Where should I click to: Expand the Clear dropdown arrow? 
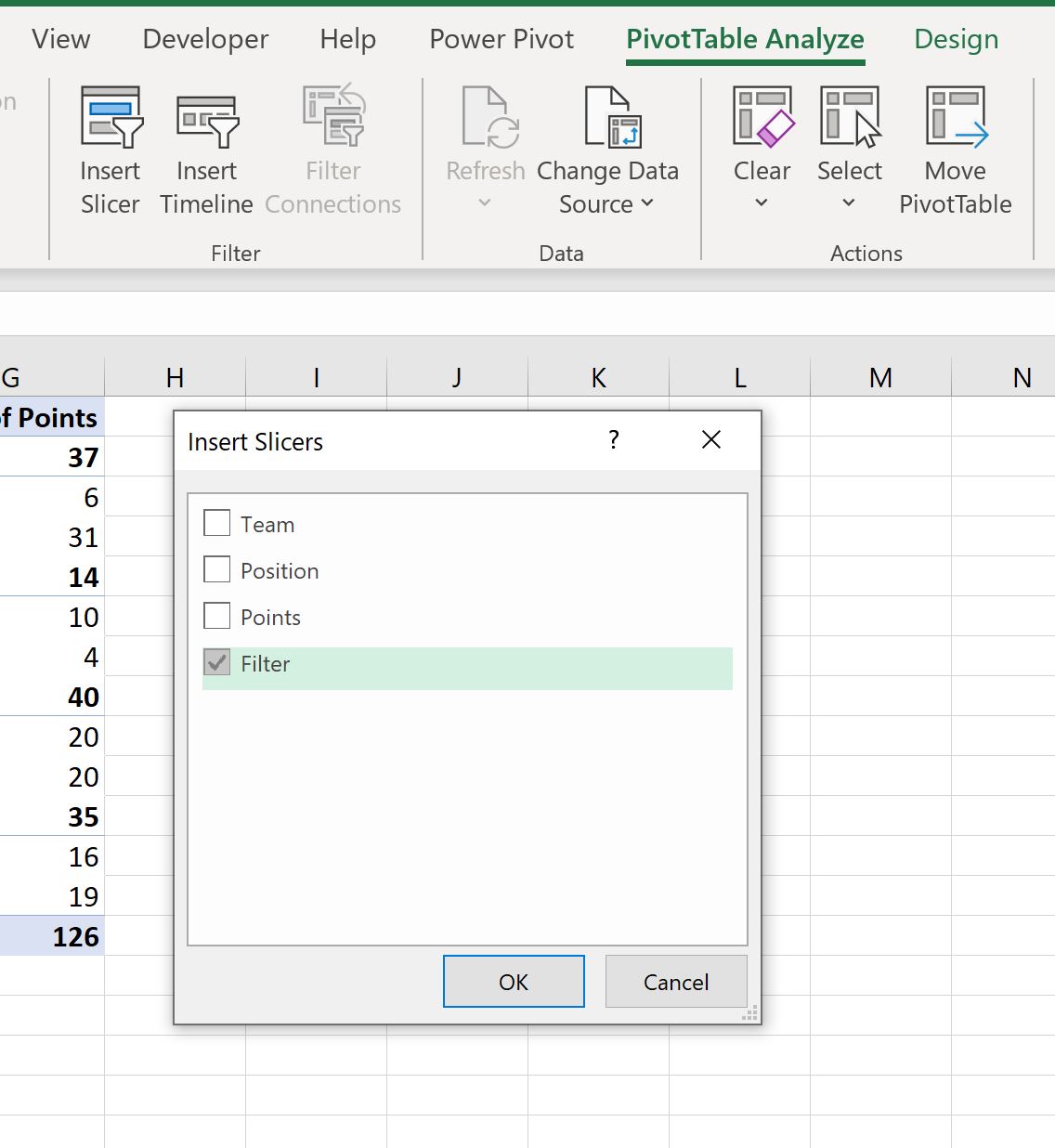tap(762, 203)
